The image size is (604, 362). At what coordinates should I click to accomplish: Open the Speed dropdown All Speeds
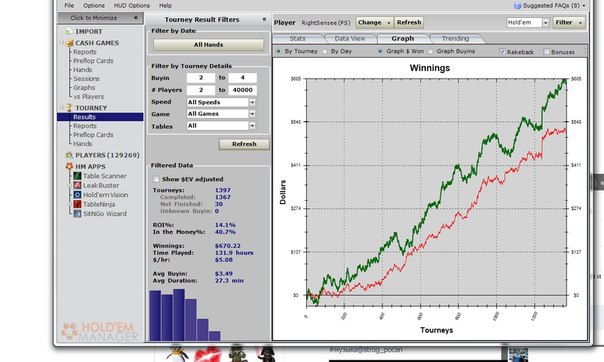click(221, 102)
